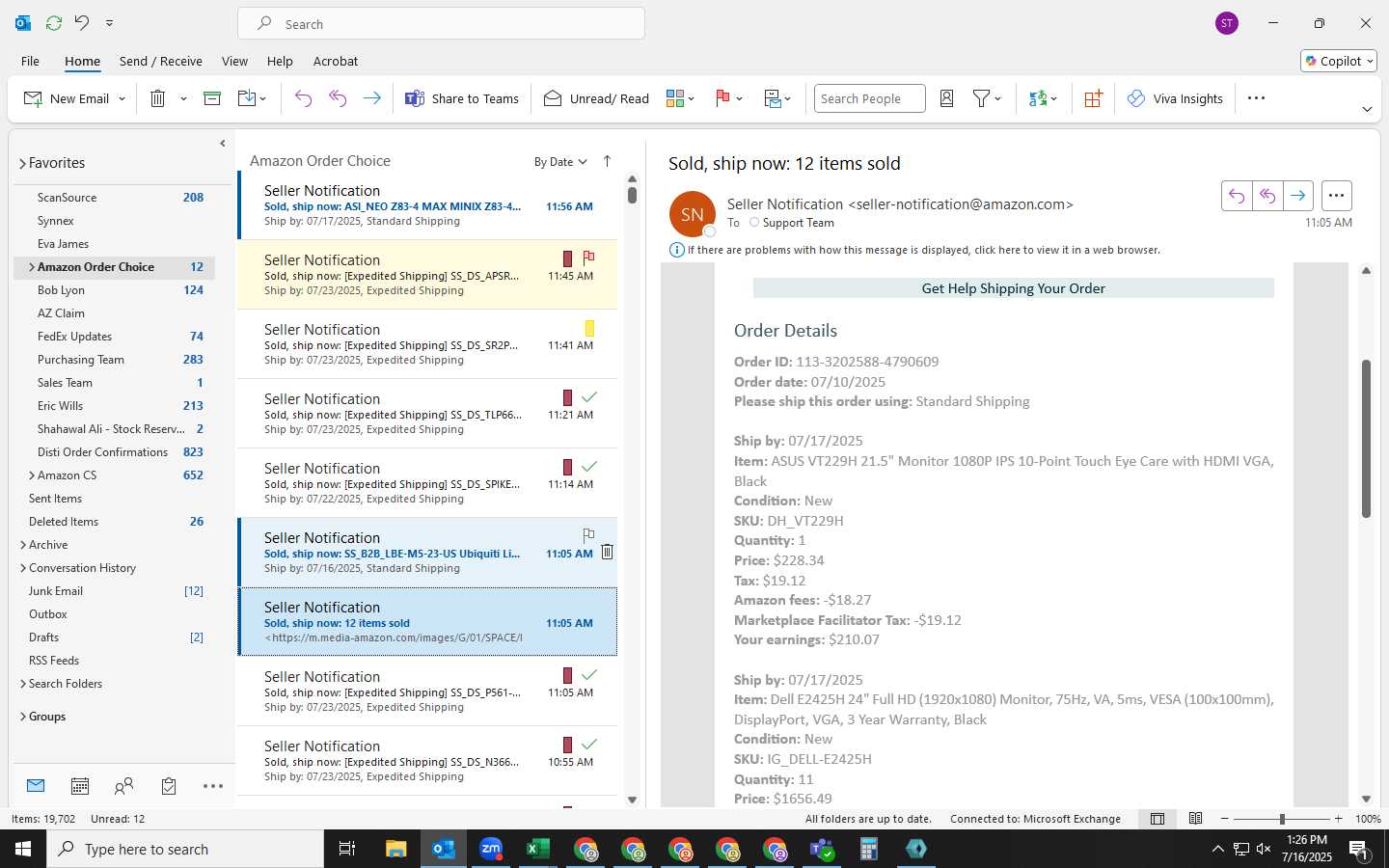1389x868 pixels.
Task: Expand the Groups section
Action: (x=23, y=717)
